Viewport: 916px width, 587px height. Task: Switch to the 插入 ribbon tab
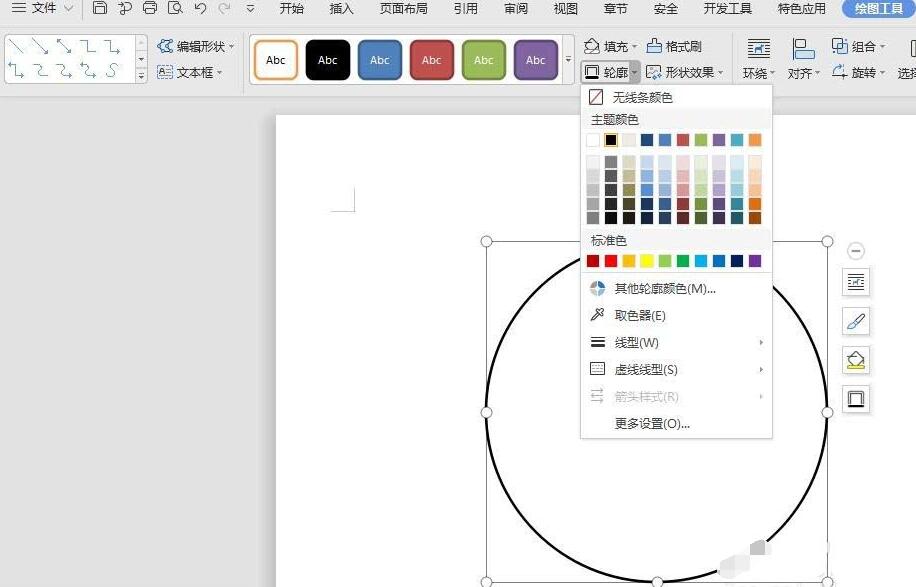pos(340,8)
